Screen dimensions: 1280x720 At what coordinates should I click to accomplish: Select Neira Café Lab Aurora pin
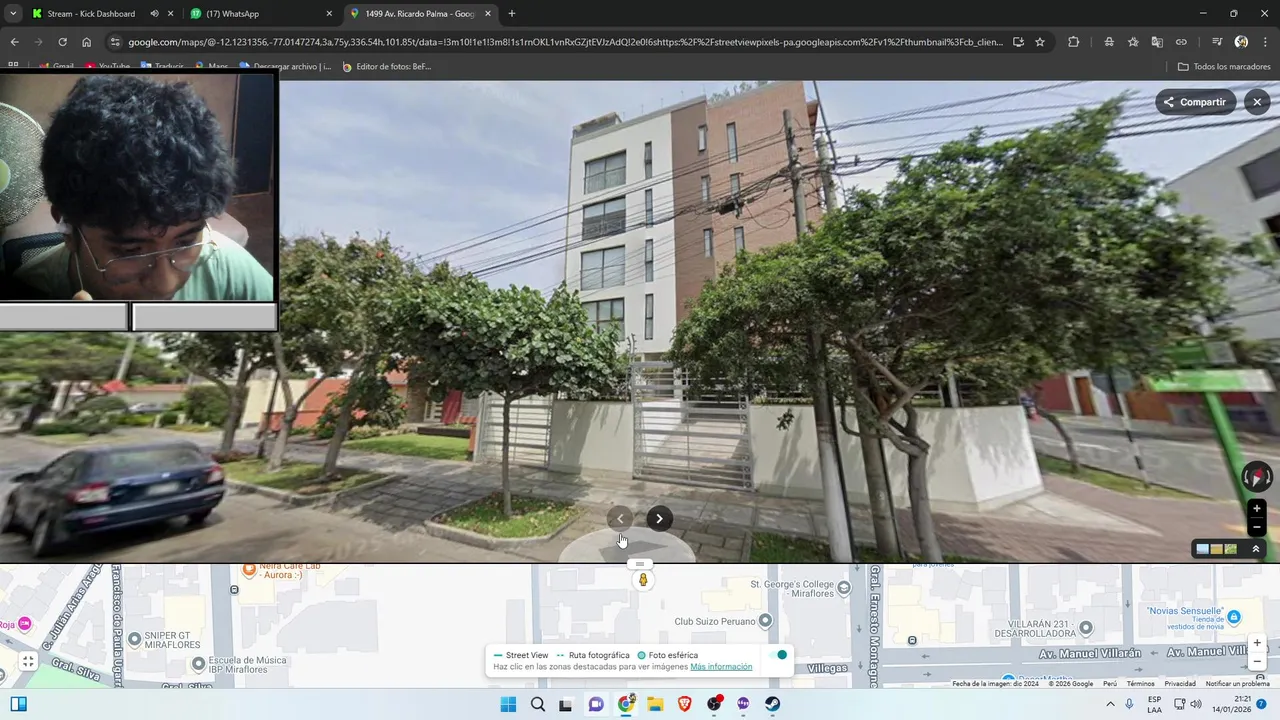[249, 570]
